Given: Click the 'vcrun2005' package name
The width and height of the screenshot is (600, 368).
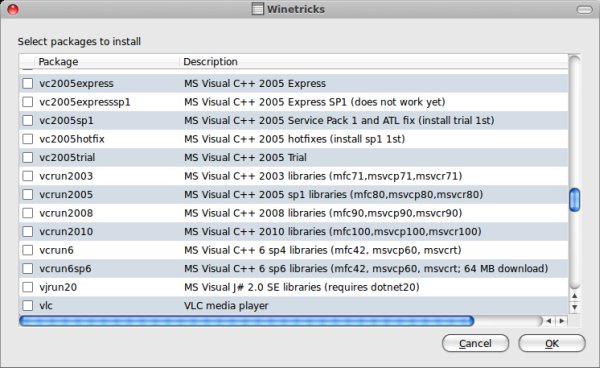Looking at the screenshot, I should point(66,194).
